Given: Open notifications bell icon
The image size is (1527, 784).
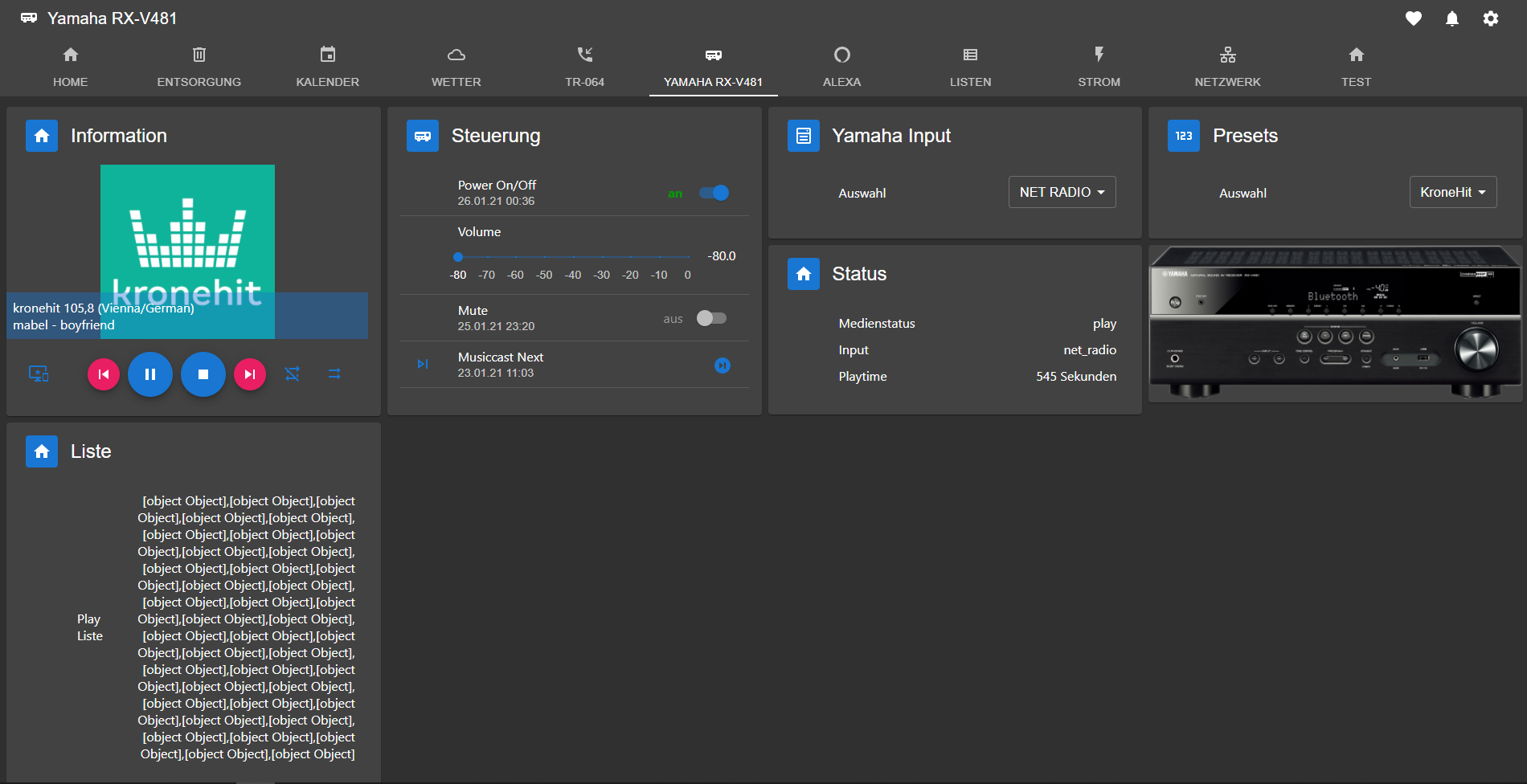Looking at the screenshot, I should click(x=1452, y=18).
